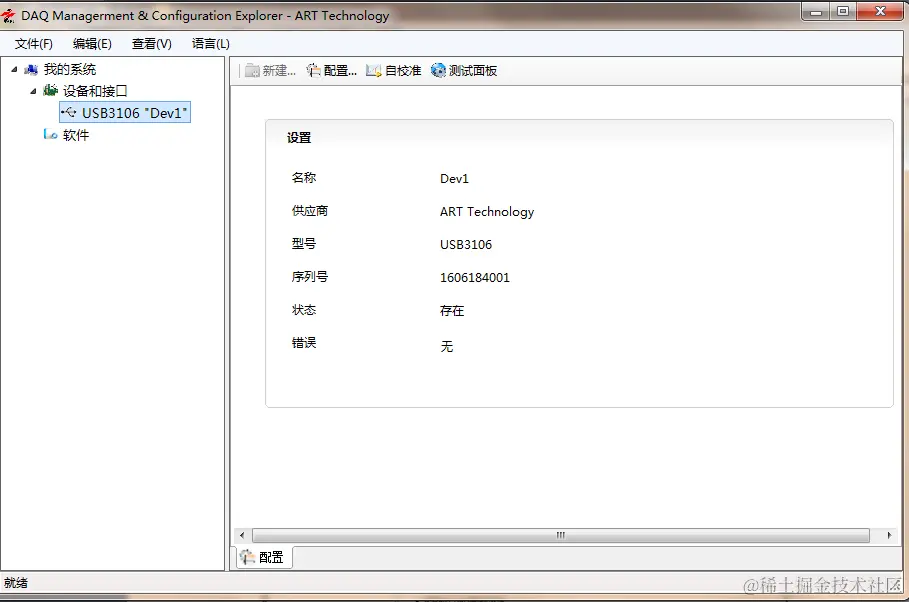Click the ART Technology vendor value
This screenshot has height=602, width=909.
click(x=487, y=212)
